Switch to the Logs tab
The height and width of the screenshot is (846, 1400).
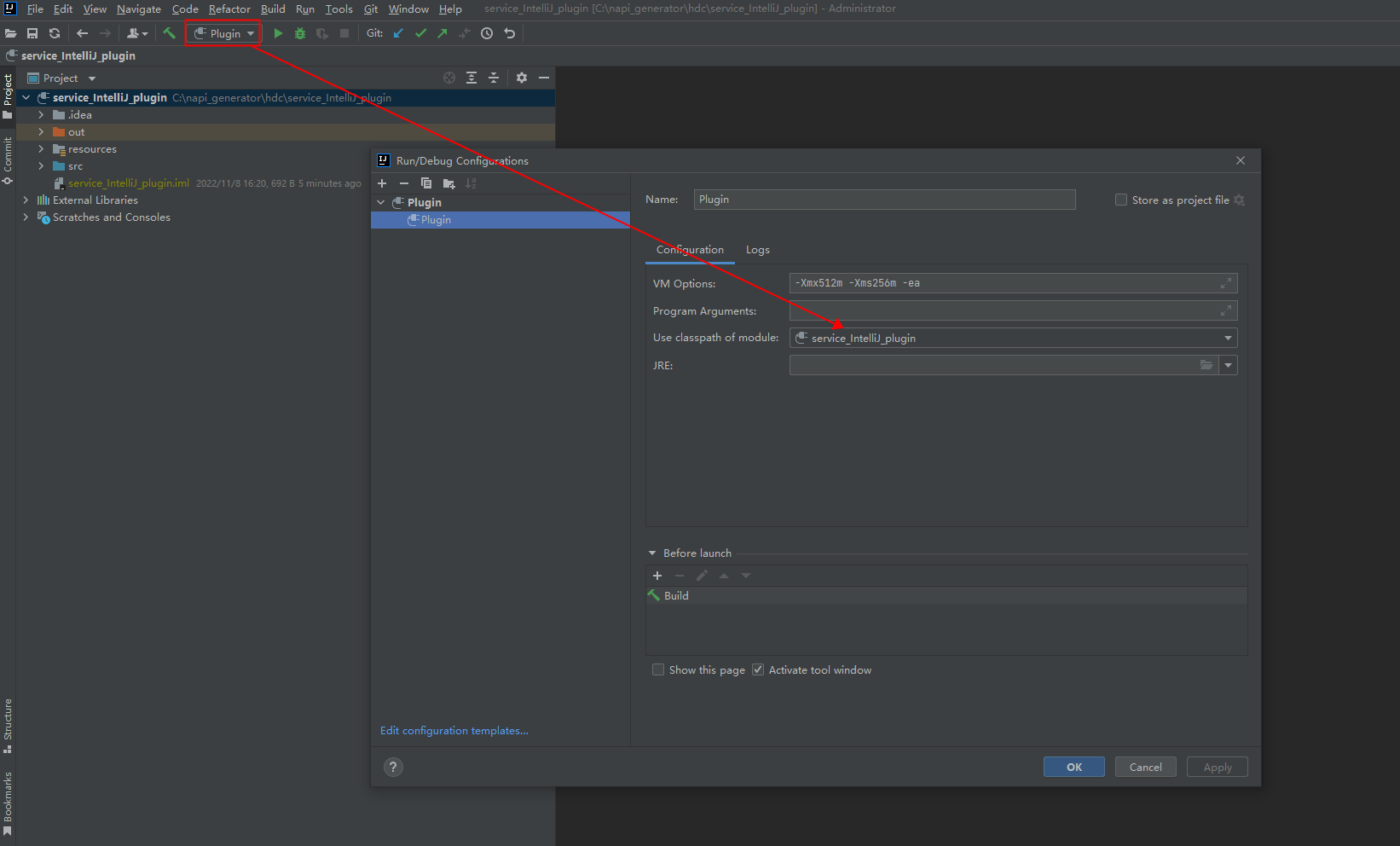pyautogui.click(x=757, y=250)
